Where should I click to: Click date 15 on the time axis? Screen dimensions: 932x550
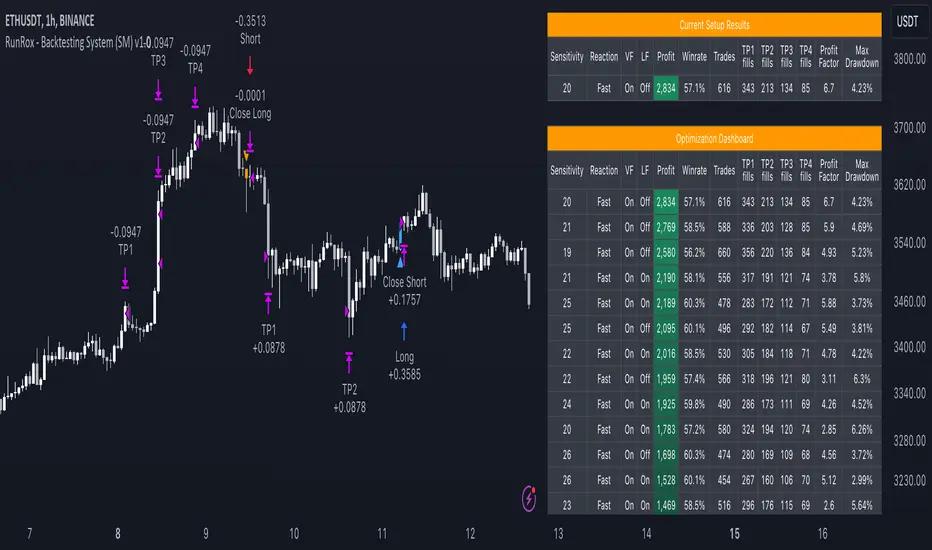click(735, 533)
